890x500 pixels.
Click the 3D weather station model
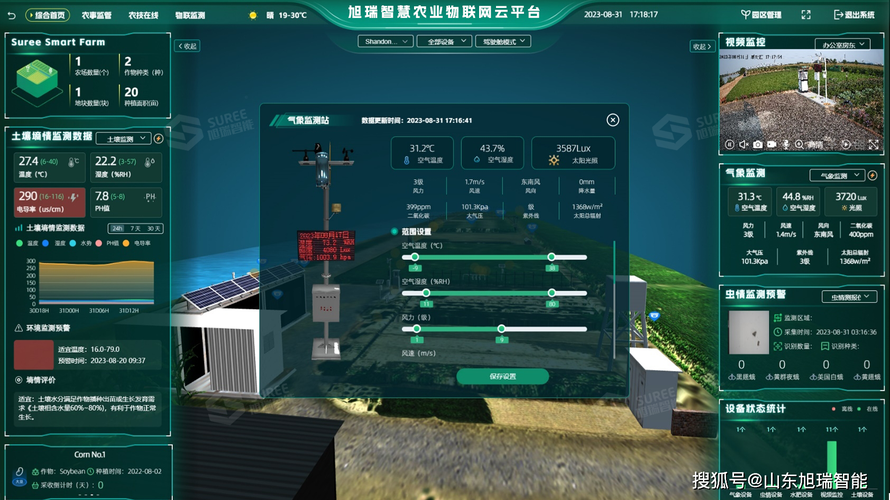325,250
